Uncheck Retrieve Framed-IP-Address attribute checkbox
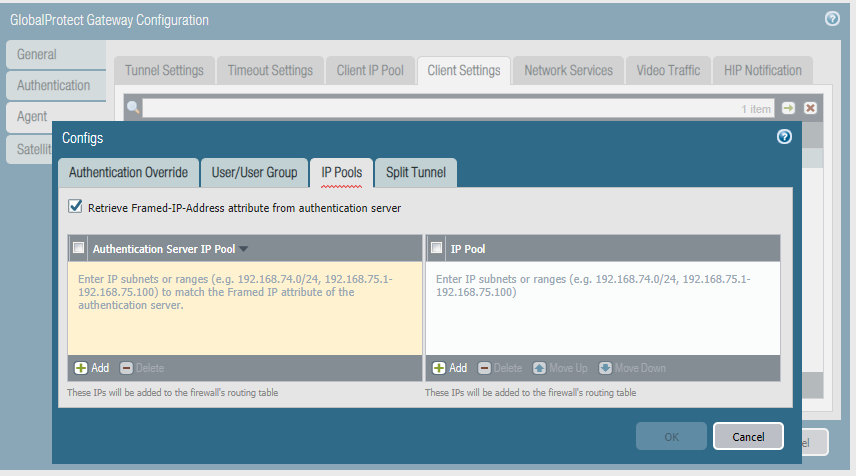Image resolution: width=856 pixels, height=476 pixels. click(x=75, y=206)
